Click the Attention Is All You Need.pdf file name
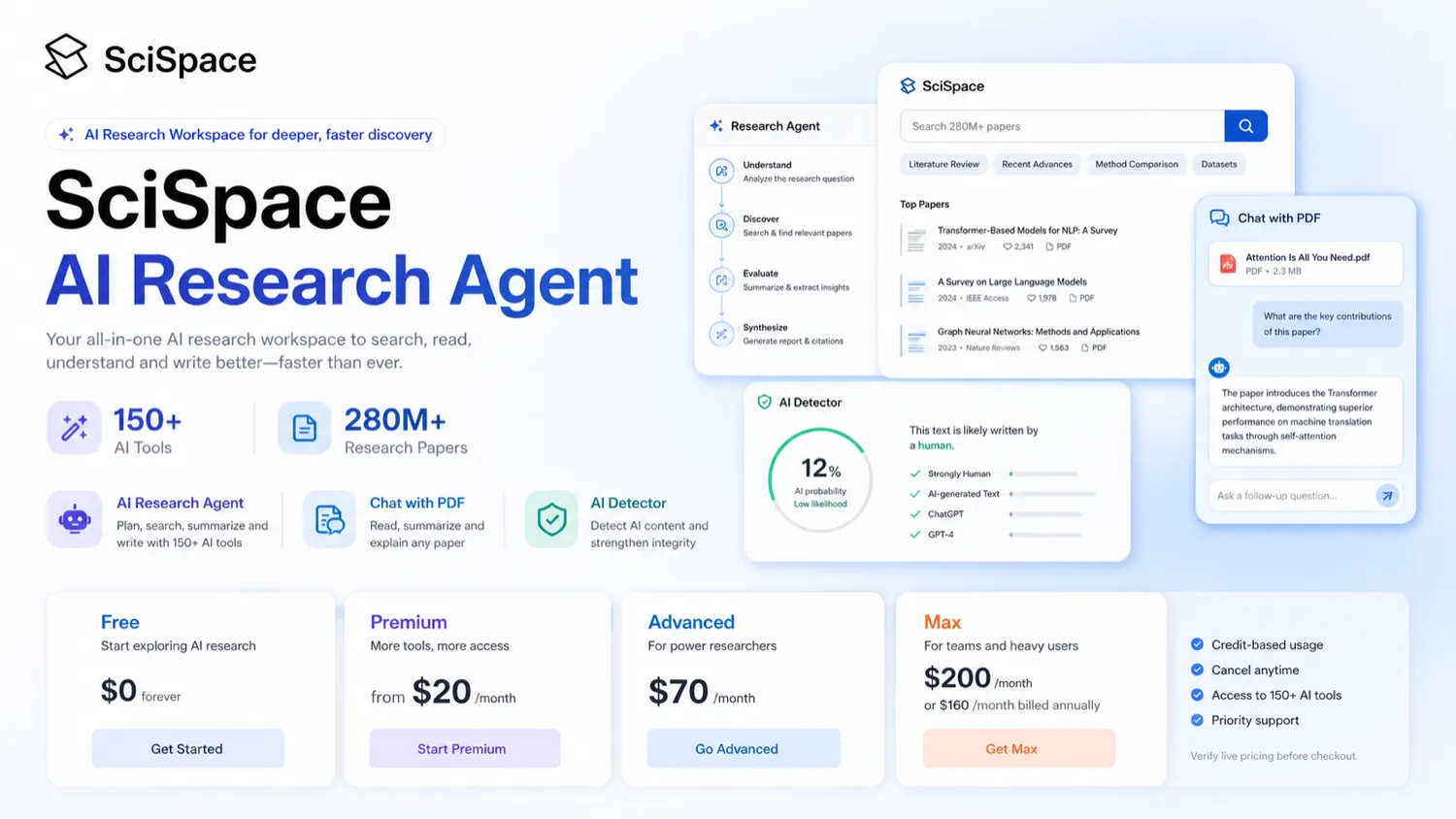The height and width of the screenshot is (819, 1456). (1307, 257)
